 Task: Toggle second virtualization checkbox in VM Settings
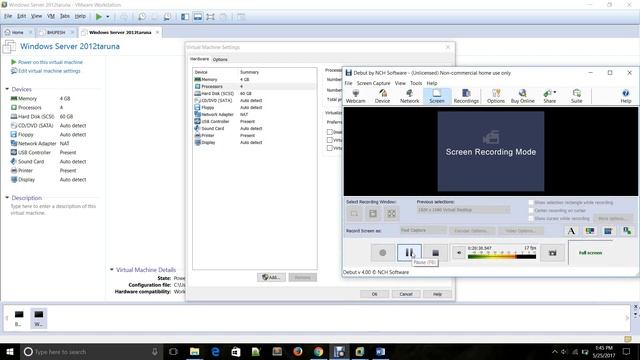[x=330, y=140]
